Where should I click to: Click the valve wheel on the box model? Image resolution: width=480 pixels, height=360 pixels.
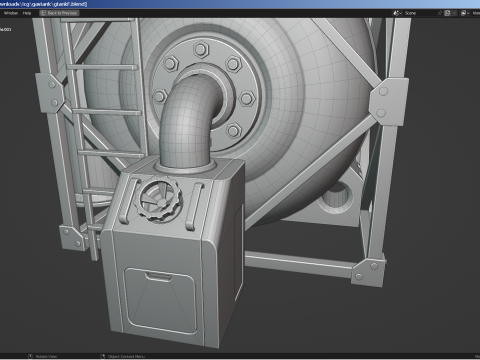(x=158, y=200)
